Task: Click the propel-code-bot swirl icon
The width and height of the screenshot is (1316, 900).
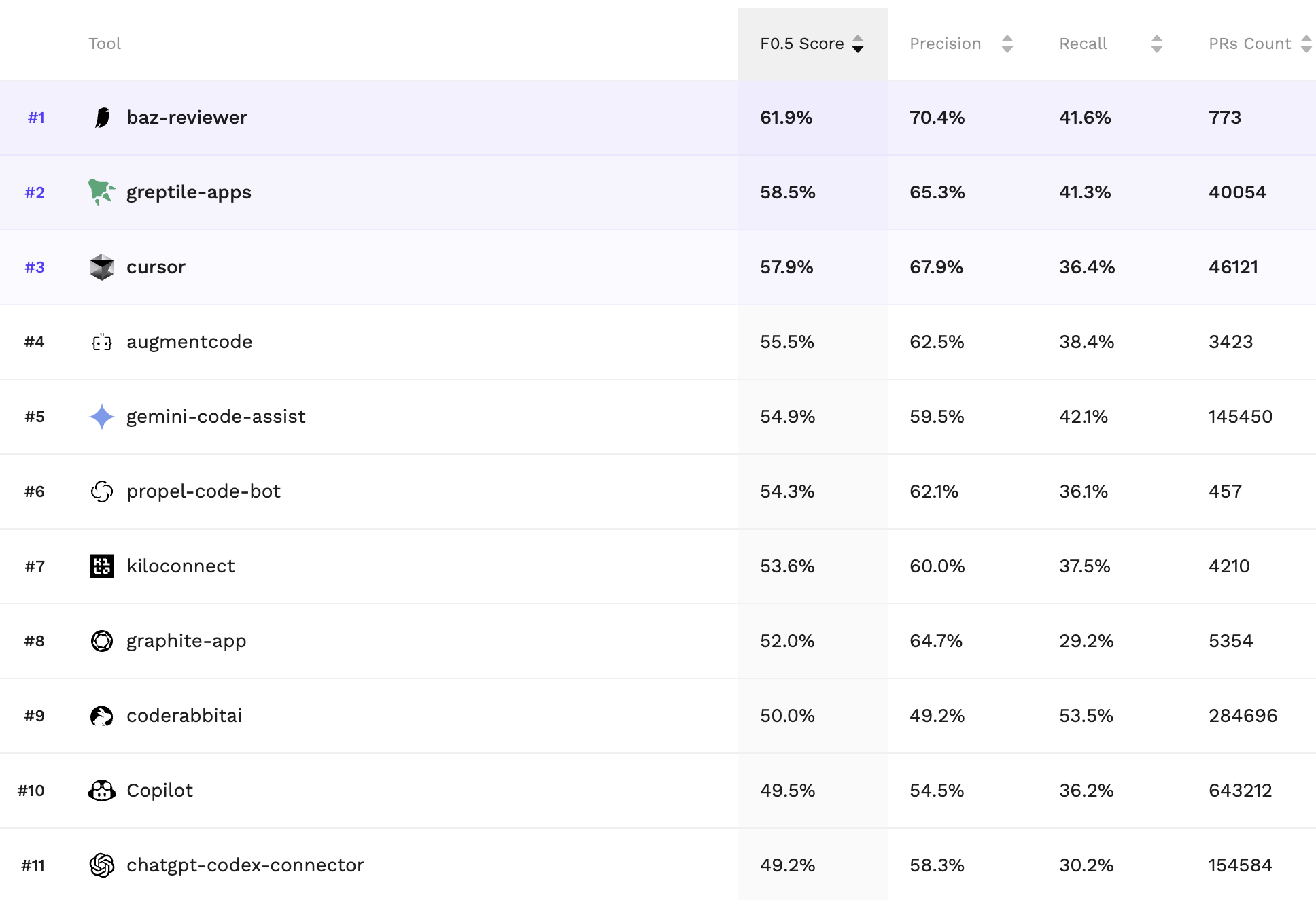Action: click(102, 491)
